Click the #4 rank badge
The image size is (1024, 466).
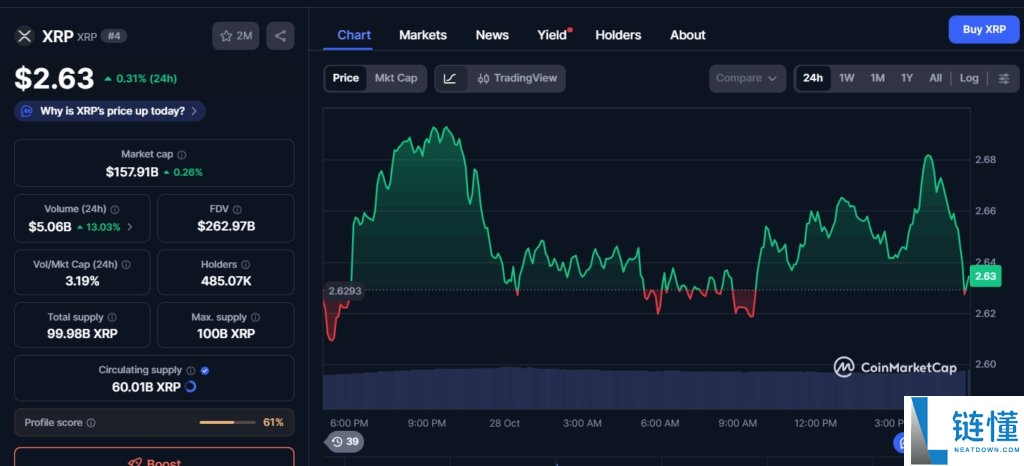(114, 36)
